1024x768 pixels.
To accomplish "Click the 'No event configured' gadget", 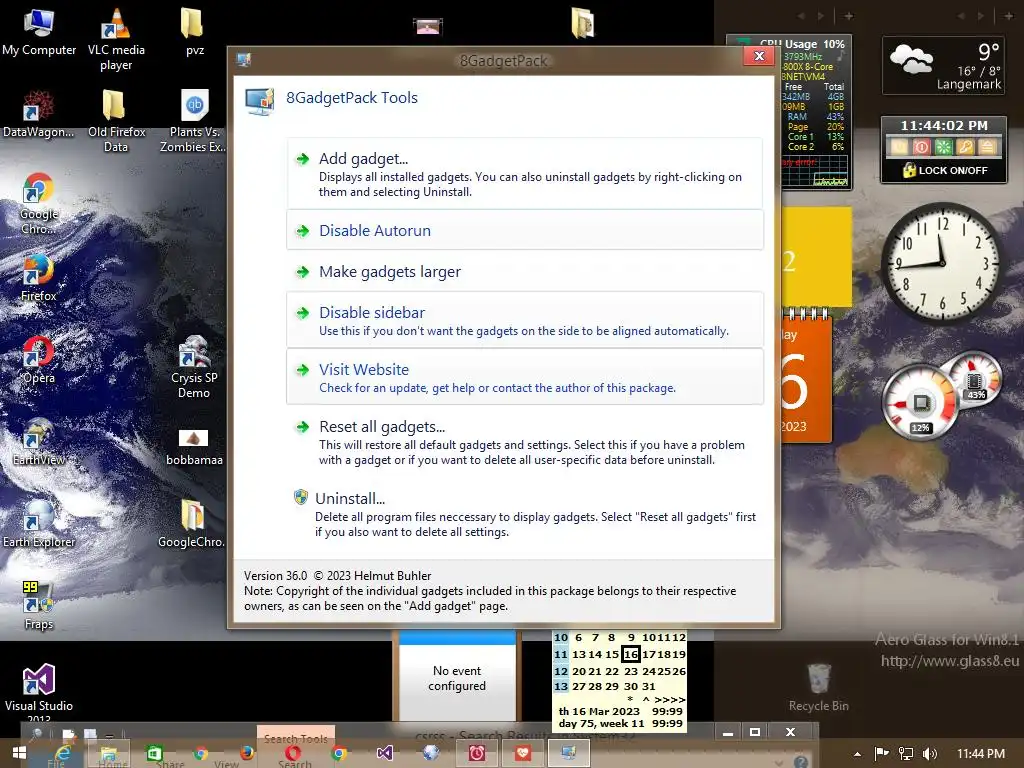I will click(456, 677).
